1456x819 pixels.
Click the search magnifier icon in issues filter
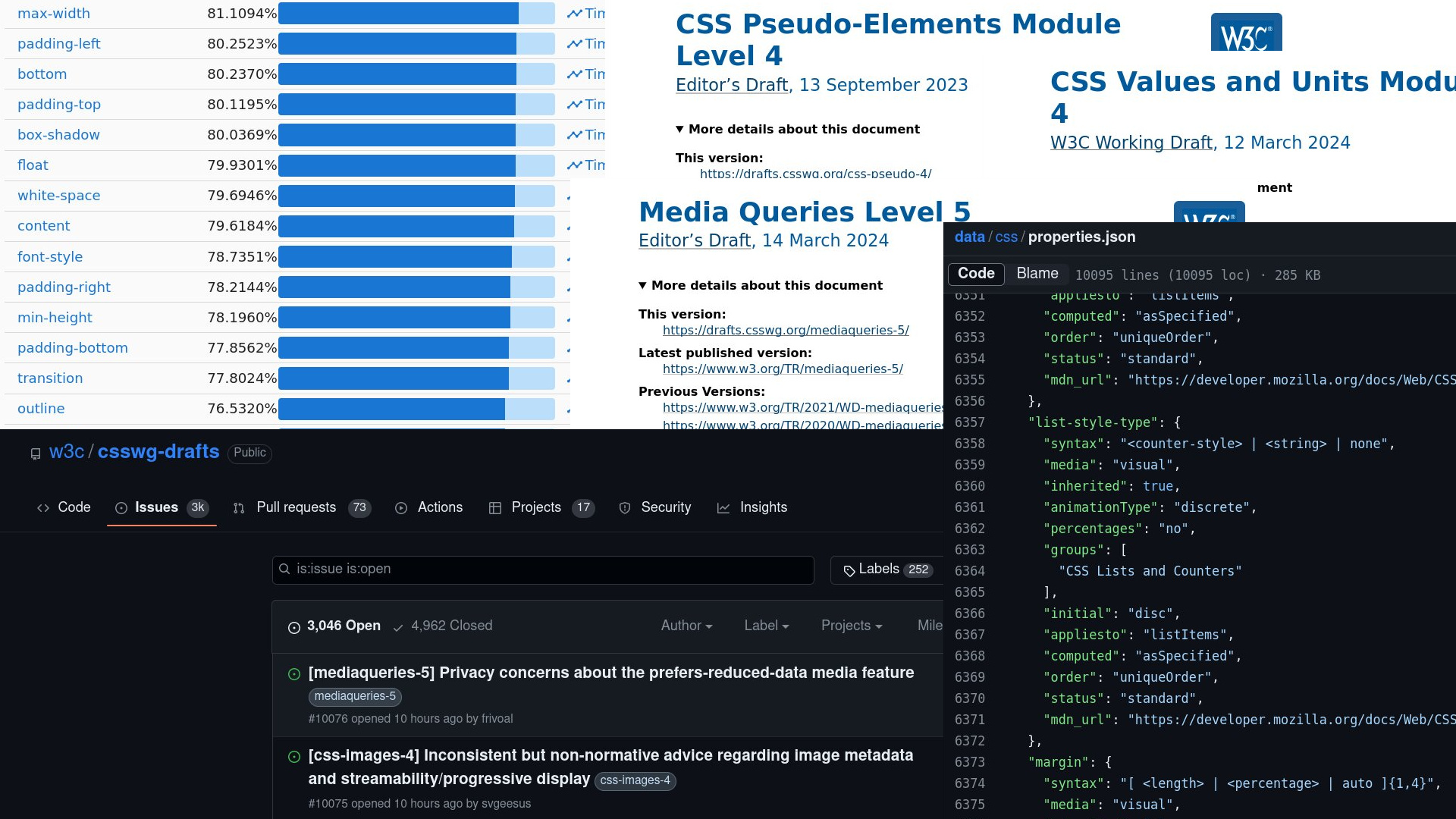284,569
